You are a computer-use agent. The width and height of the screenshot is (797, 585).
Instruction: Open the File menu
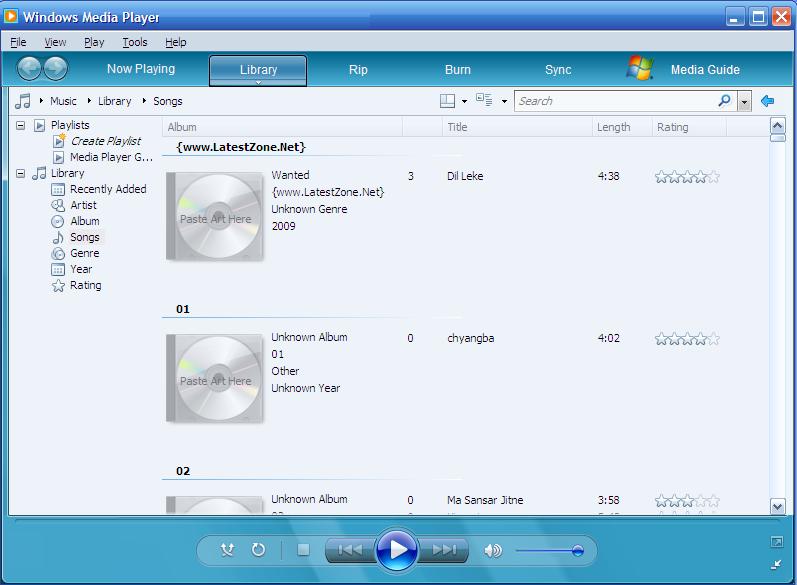pyautogui.click(x=18, y=42)
